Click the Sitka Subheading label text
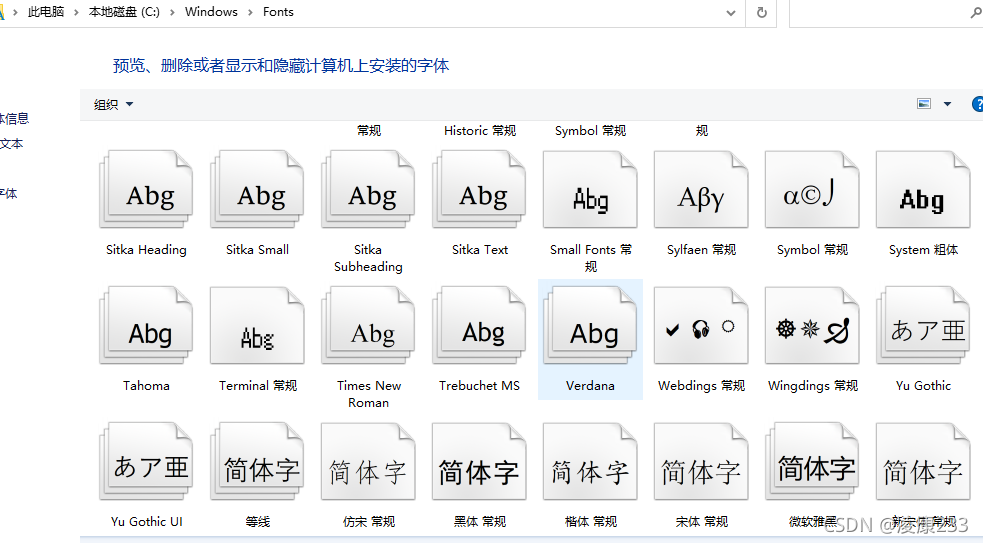The width and height of the screenshot is (983, 543). point(368,258)
